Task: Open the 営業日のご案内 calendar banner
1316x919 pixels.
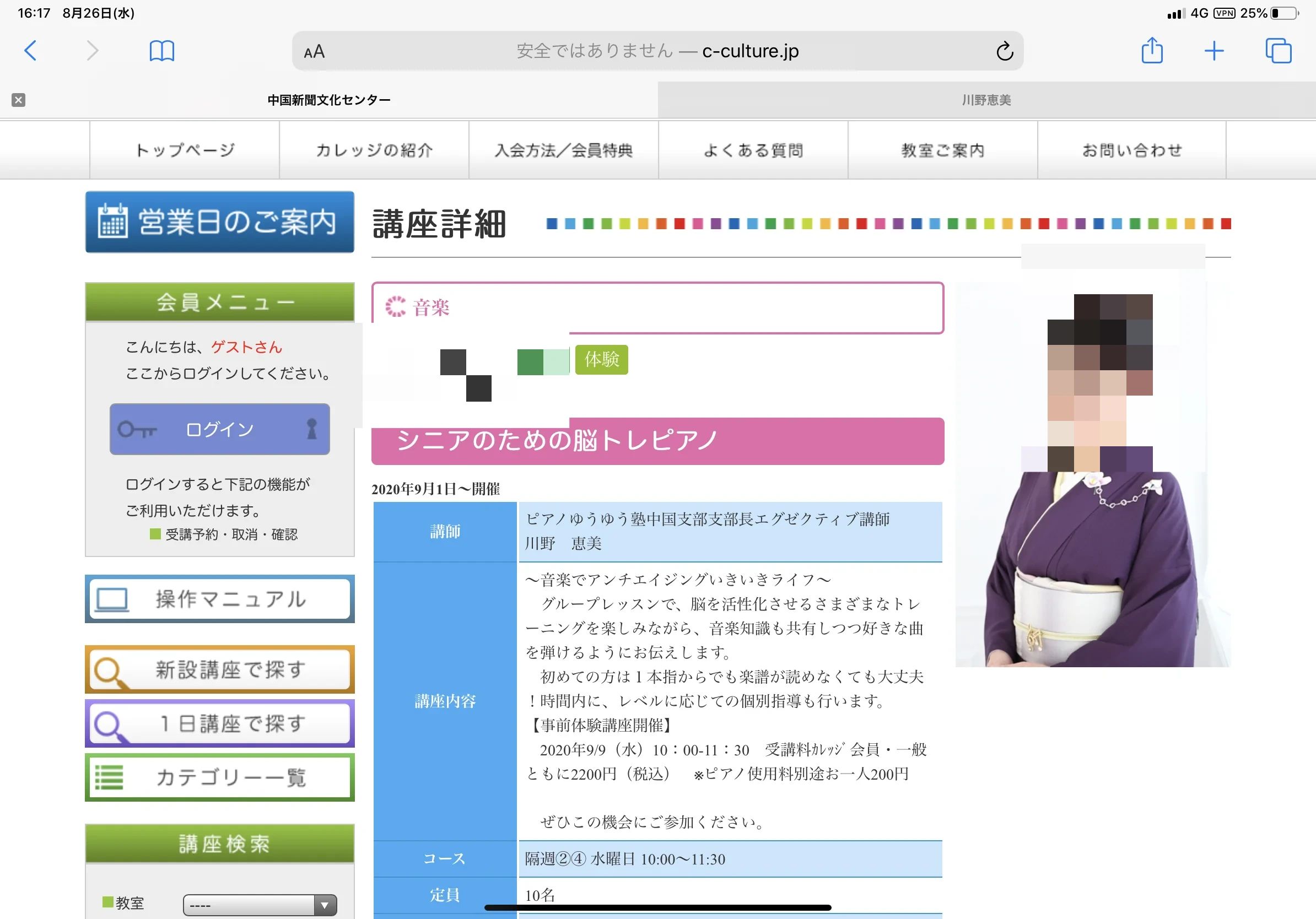Action: (220, 222)
